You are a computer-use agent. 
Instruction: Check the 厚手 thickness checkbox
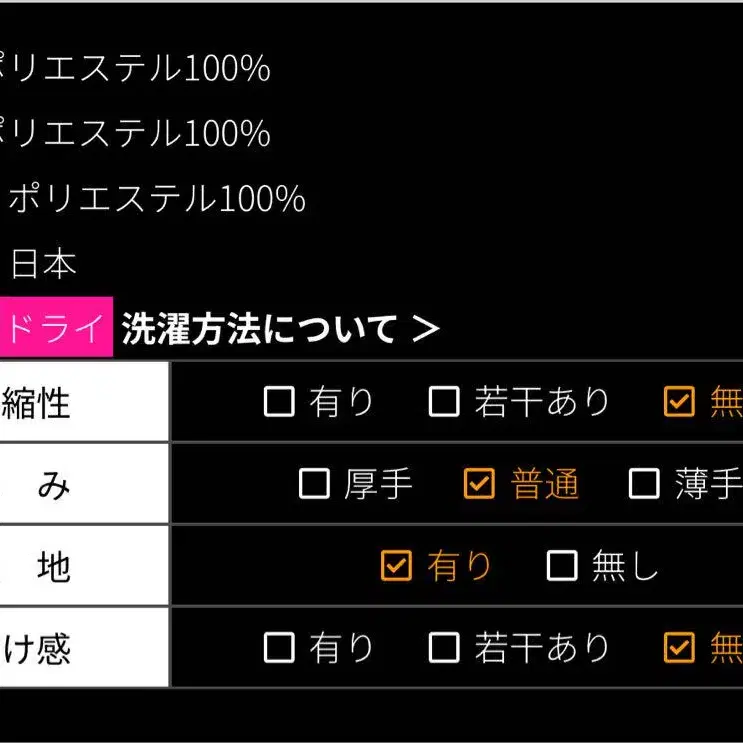tap(314, 483)
